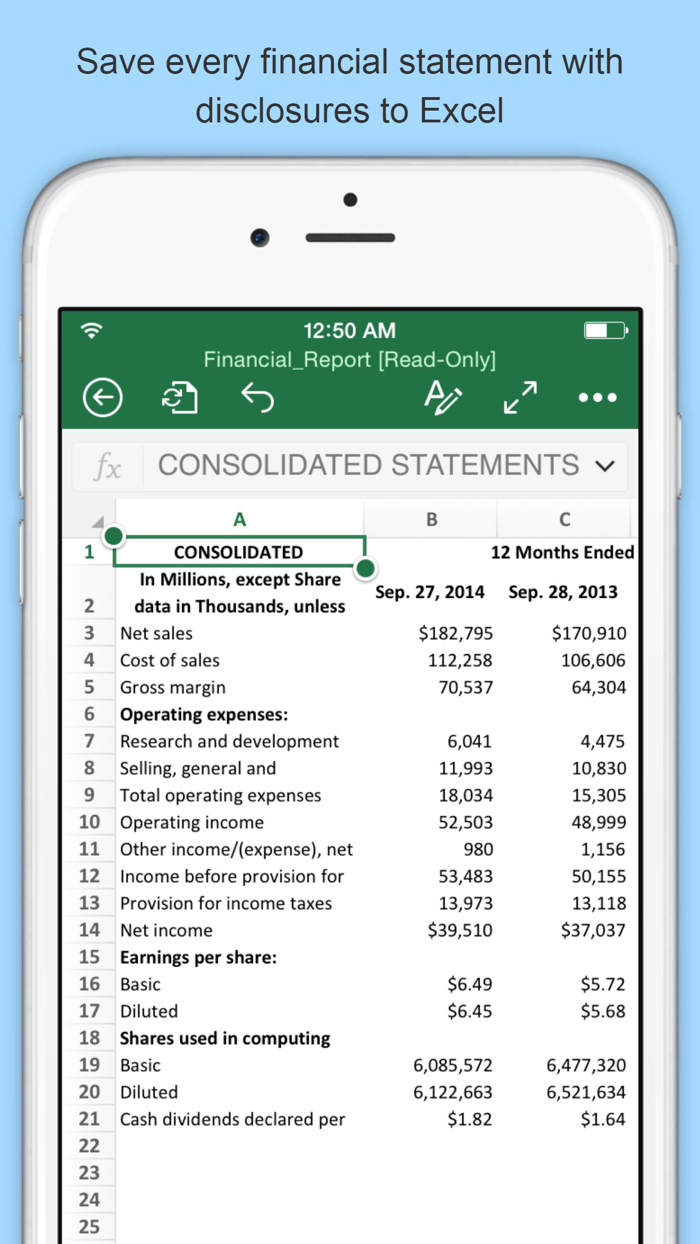Tap the Financial_Report [Read-Only] title
This screenshot has height=1244, width=700.
coord(349,360)
